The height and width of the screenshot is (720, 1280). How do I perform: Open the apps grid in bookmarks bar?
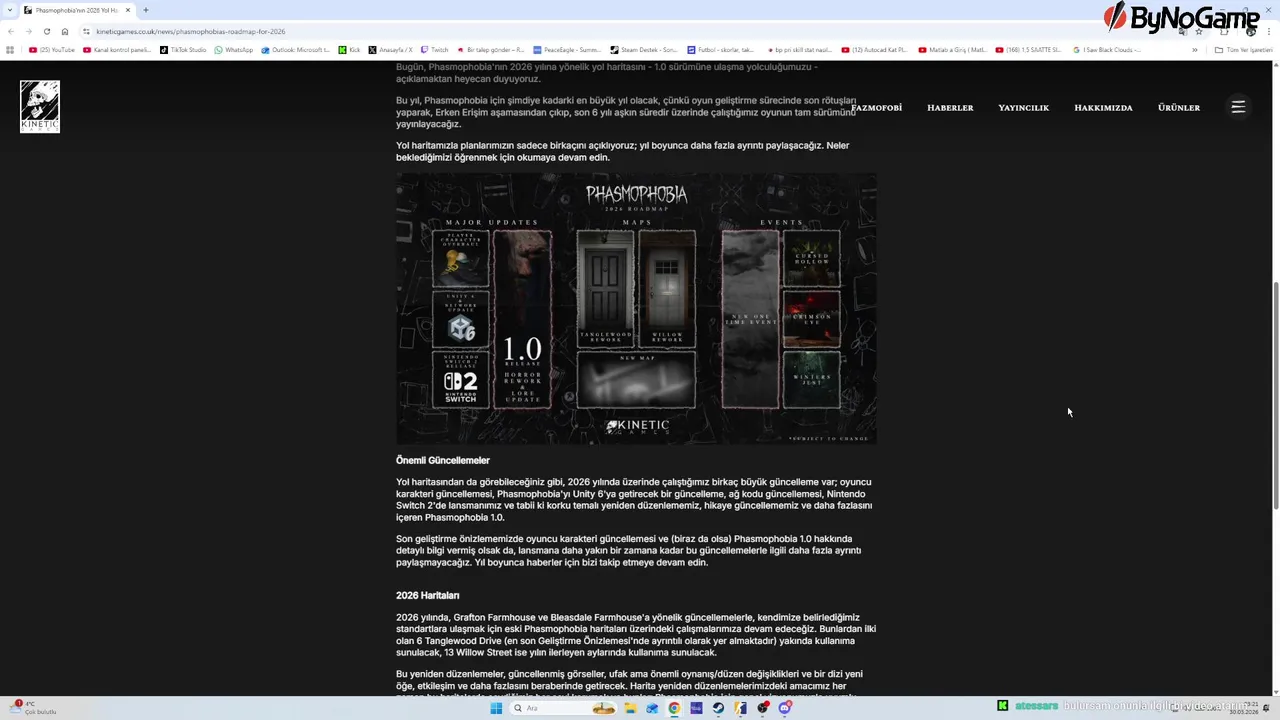click(10, 49)
